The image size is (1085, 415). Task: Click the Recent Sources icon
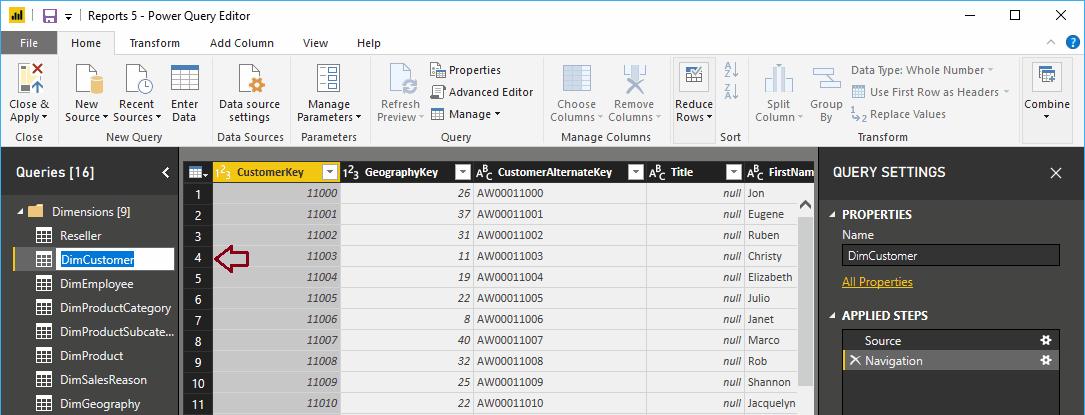pyautogui.click(x=137, y=79)
